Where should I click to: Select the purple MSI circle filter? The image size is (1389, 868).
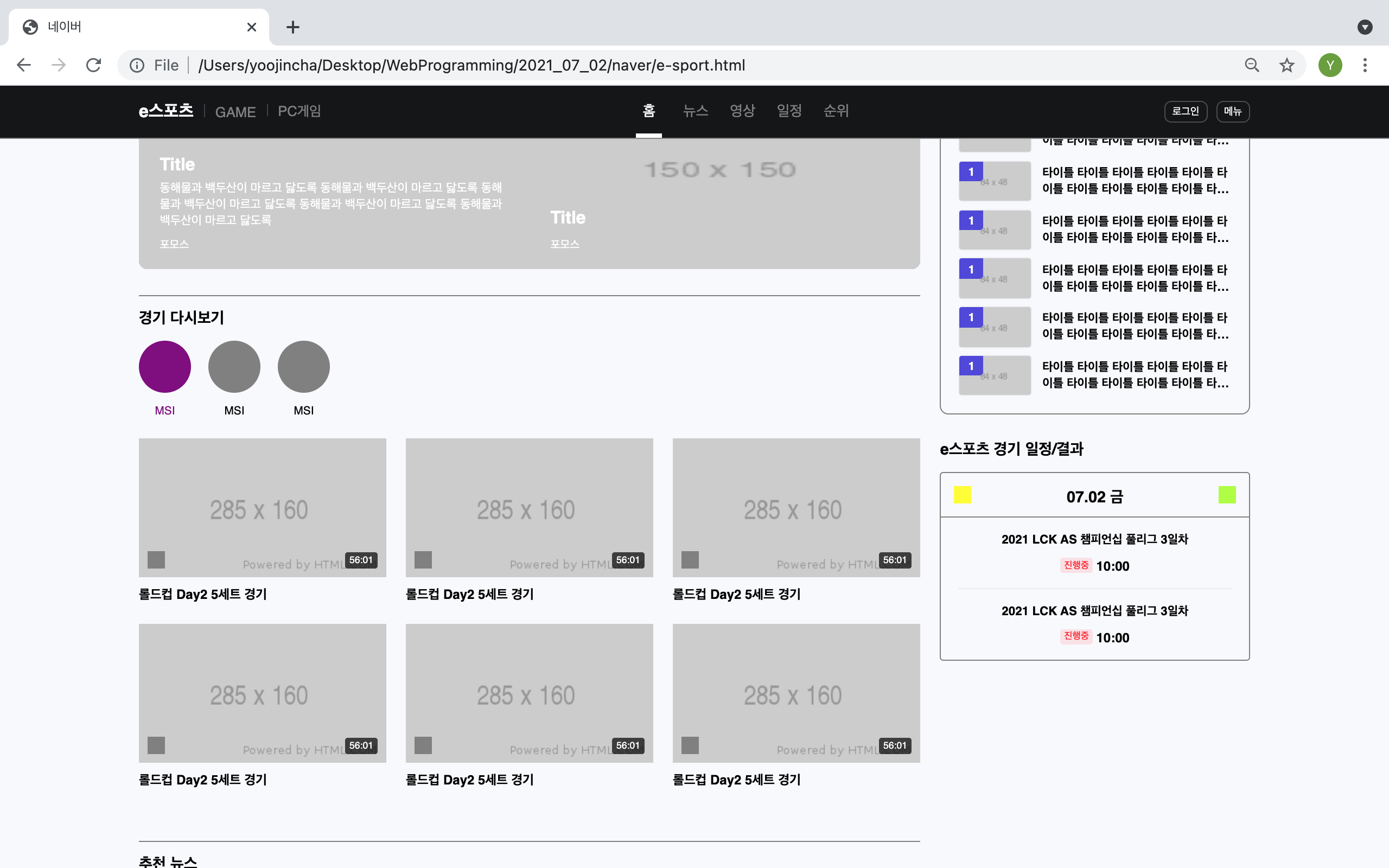[x=165, y=367]
